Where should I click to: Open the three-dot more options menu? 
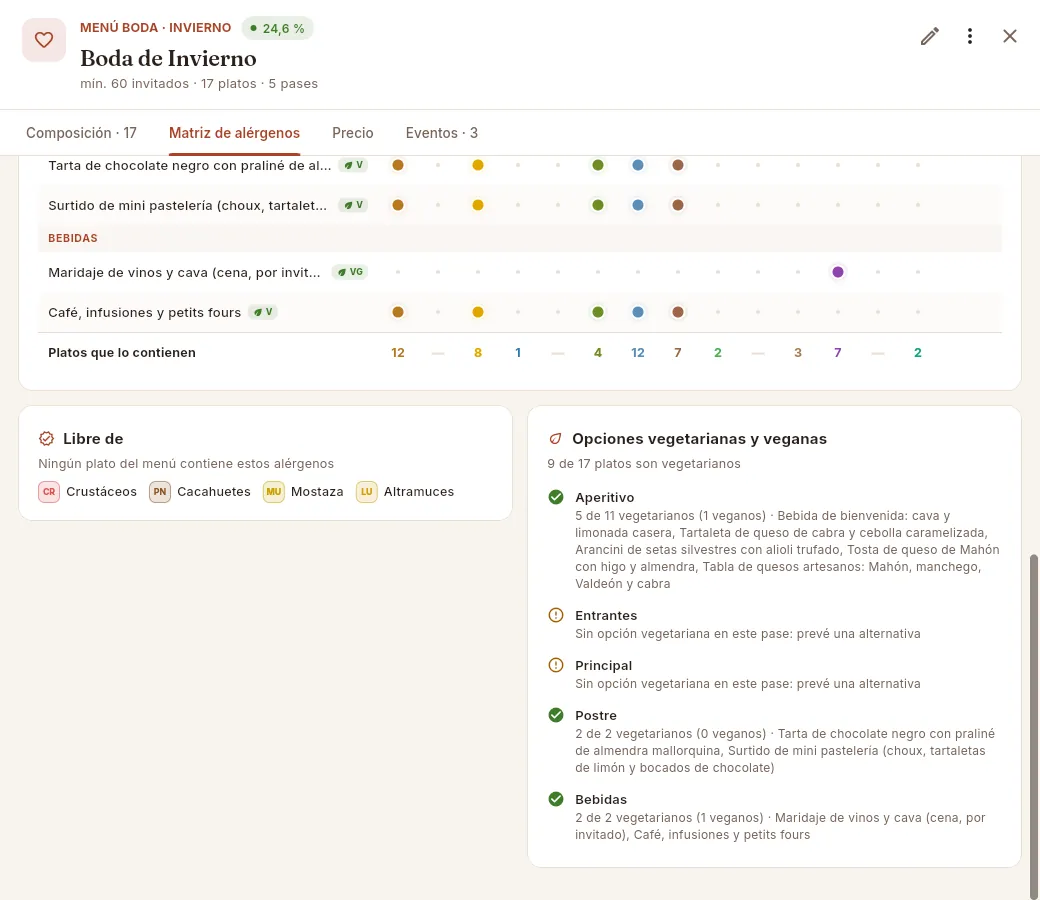point(970,36)
